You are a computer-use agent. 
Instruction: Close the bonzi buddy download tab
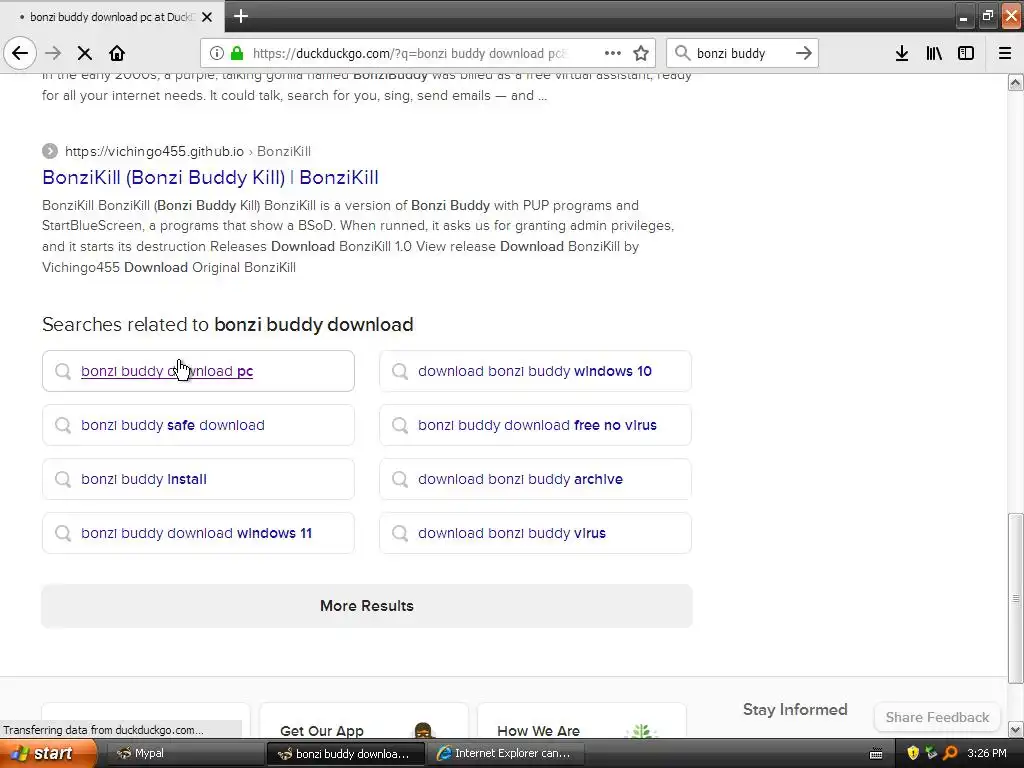click(x=207, y=17)
